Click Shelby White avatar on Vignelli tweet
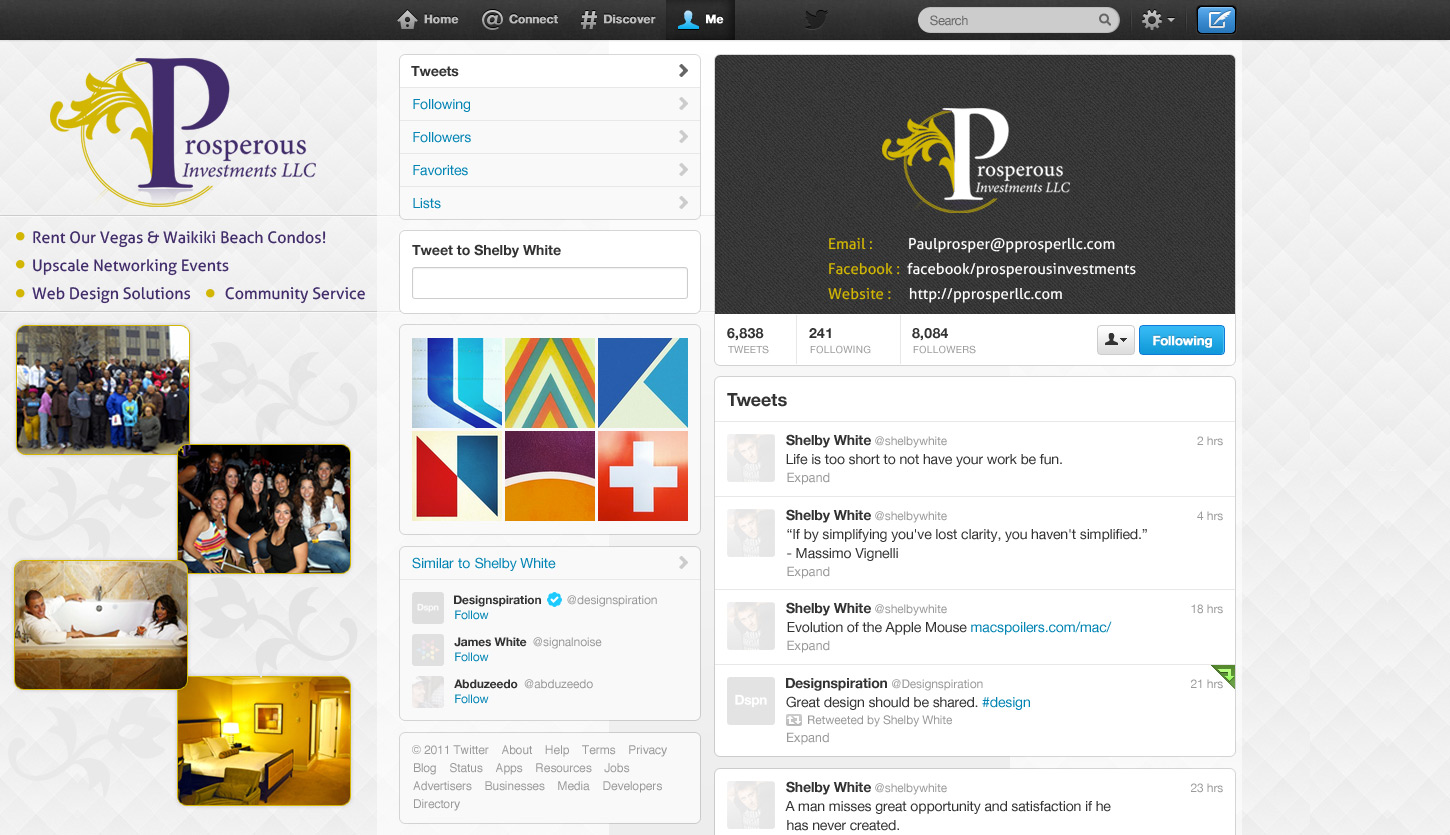The width and height of the screenshot is (1450, 835). [750, 533]
